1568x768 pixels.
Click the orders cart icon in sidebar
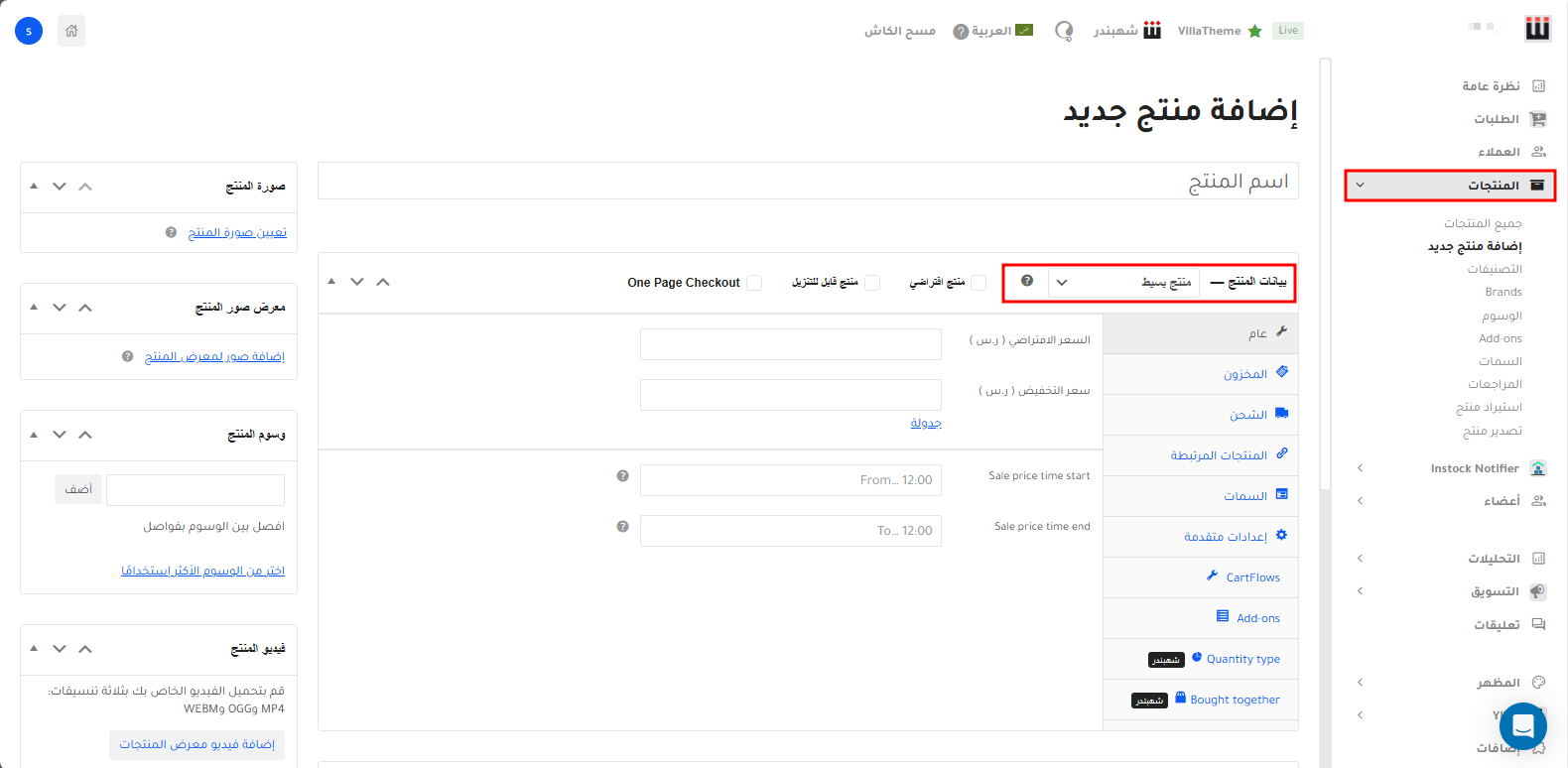click(x=1538, y=119)
